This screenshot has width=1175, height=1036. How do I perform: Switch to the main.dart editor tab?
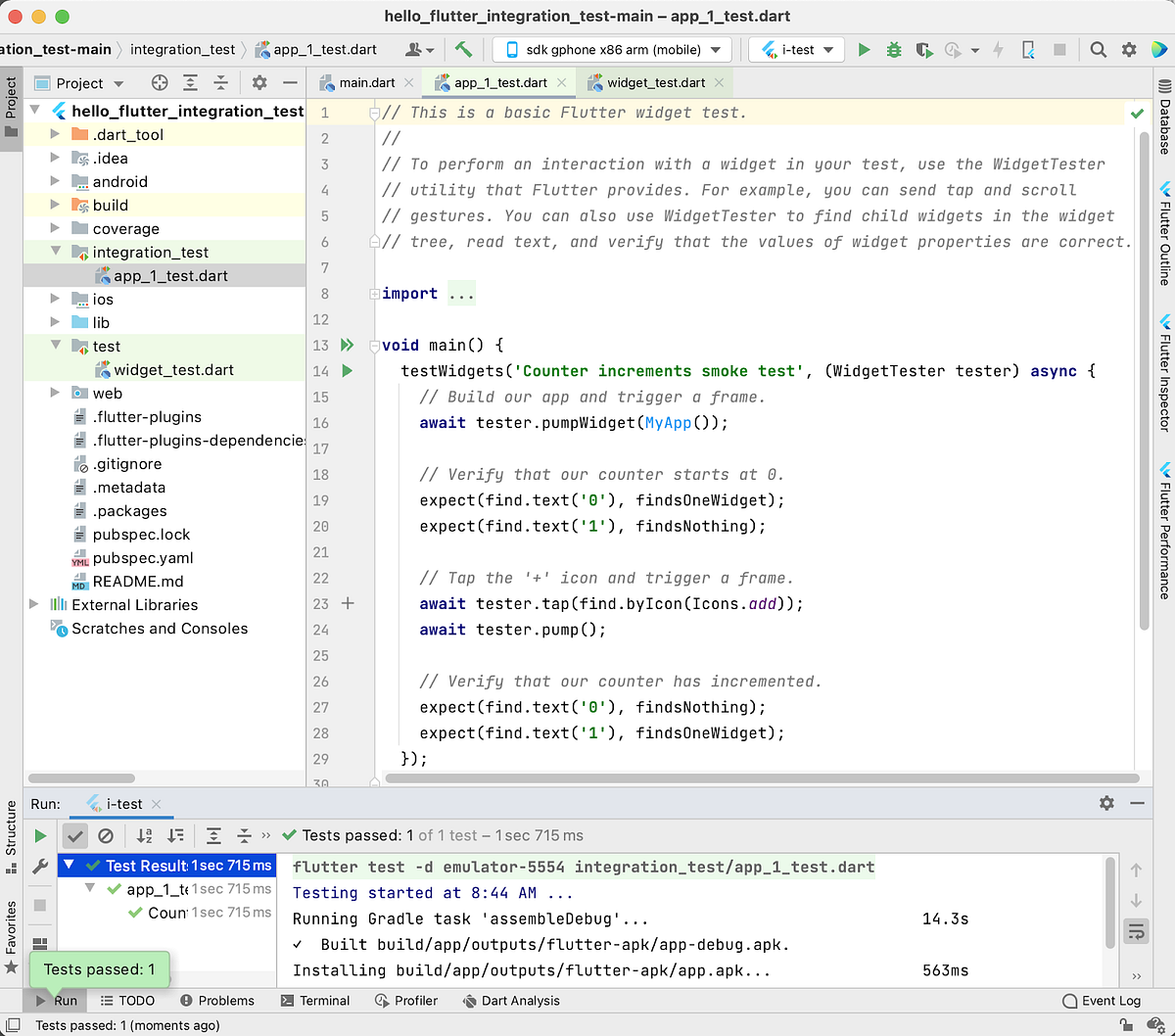pyautogui.click(x=366, y=83)
